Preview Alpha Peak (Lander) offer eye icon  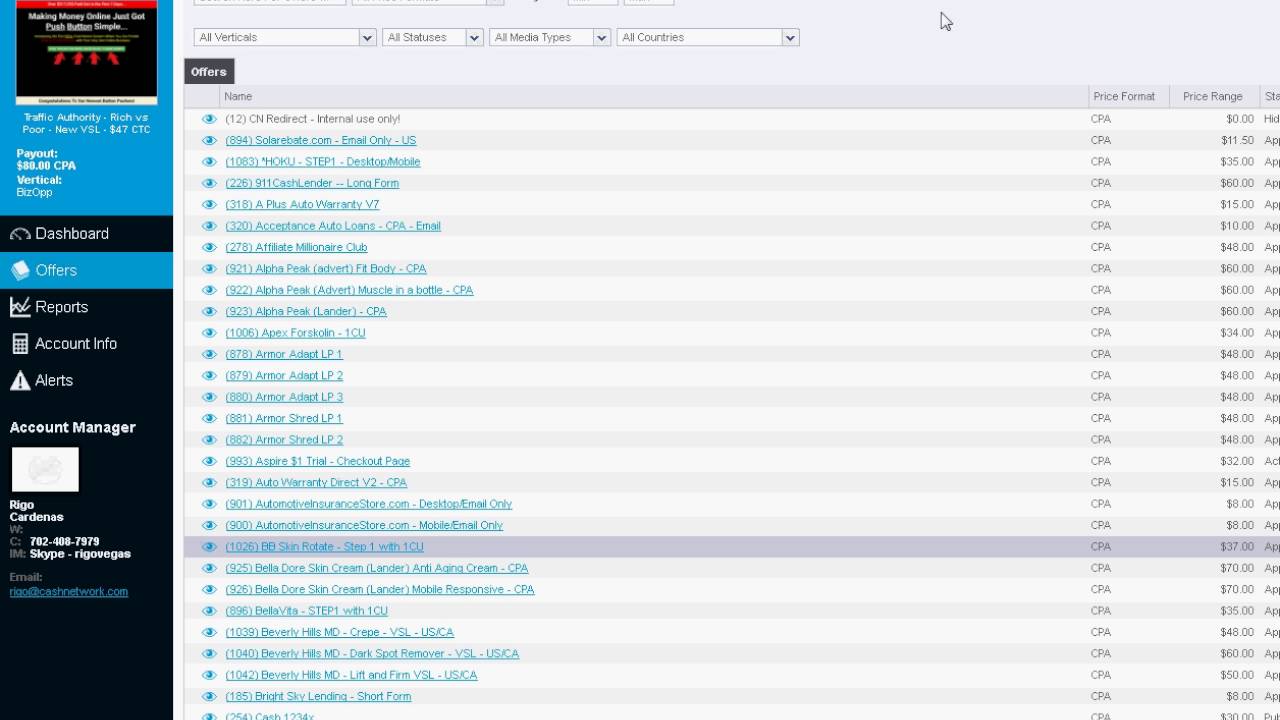(209, 312)
